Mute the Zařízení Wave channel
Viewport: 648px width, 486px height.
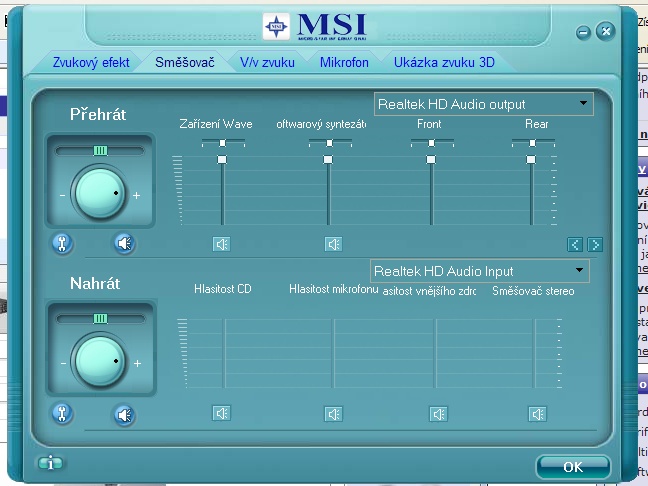(222, 244)
